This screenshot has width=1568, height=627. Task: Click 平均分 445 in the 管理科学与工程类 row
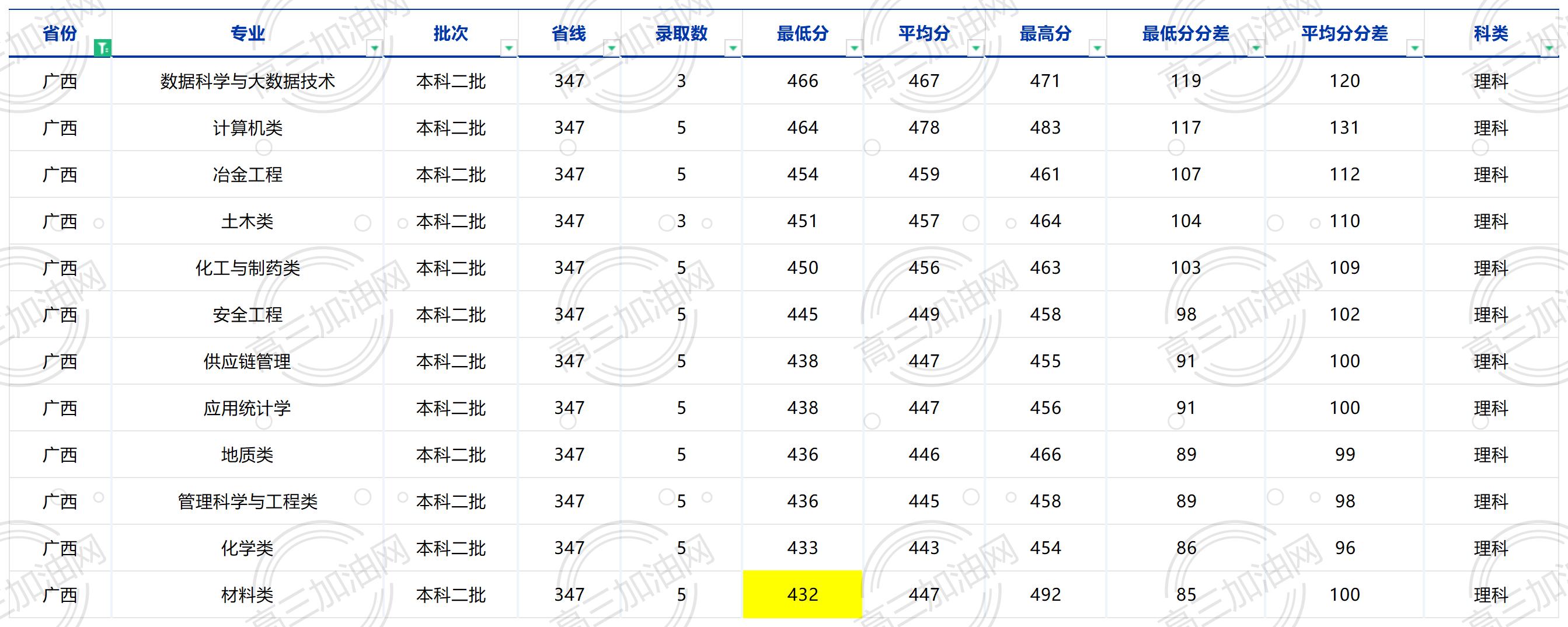click(924, 501)
